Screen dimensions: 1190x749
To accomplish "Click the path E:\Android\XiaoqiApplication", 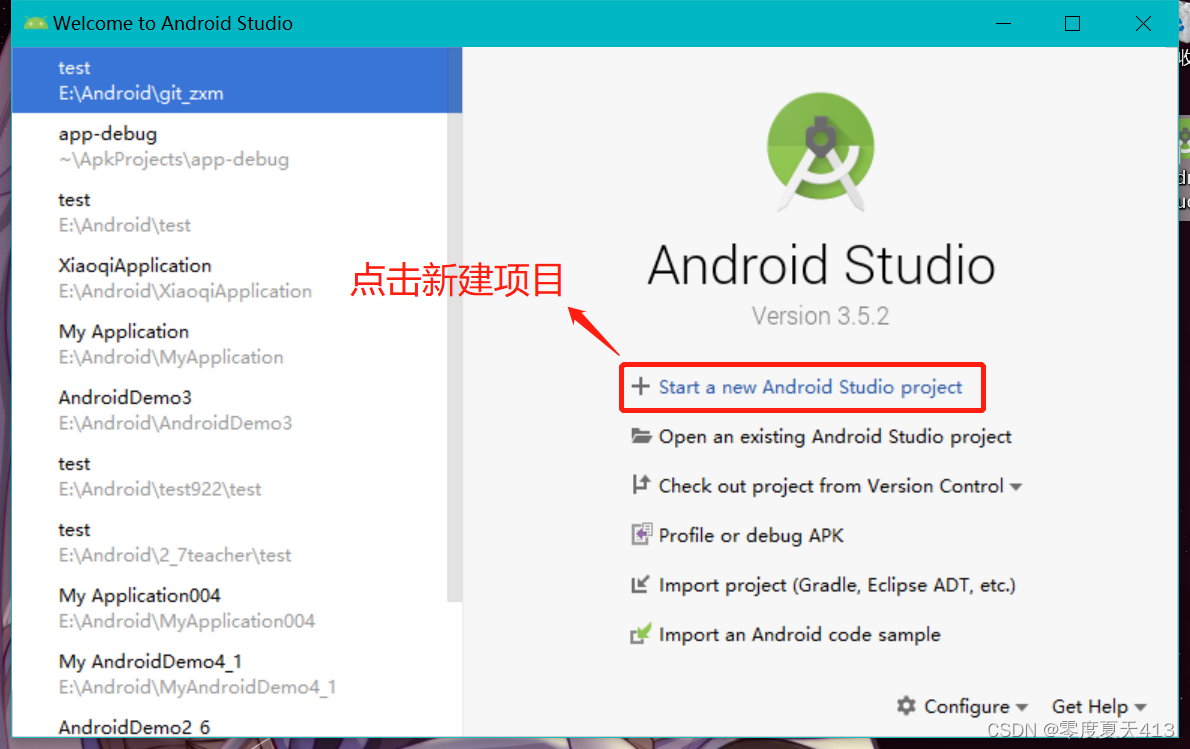I will coord(185,291).
